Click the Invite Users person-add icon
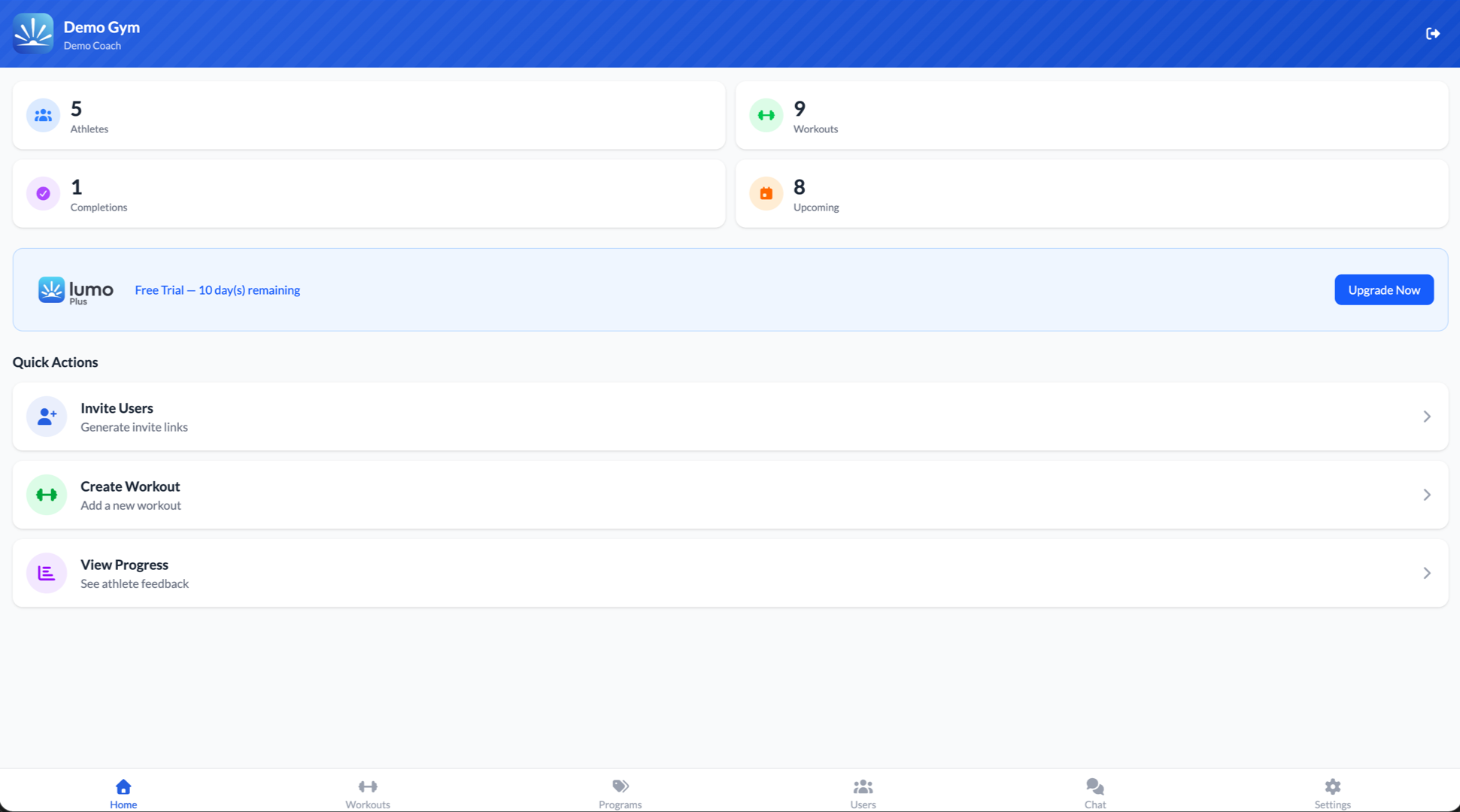1460x812 pixels. click(x=46, y=416)
